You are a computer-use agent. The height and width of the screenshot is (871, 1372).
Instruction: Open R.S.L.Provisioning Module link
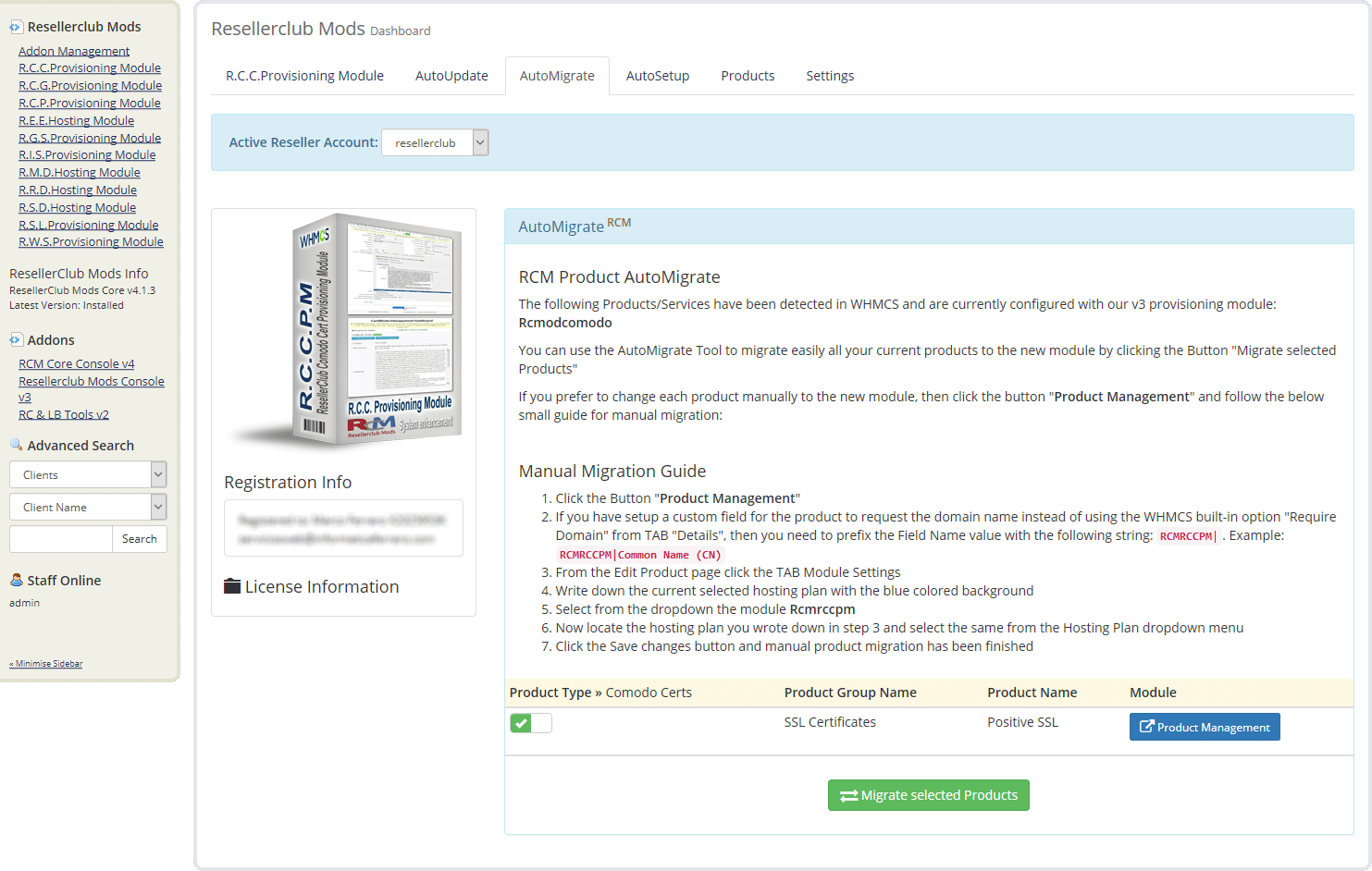pyautogui.click(x=88, y=226)
